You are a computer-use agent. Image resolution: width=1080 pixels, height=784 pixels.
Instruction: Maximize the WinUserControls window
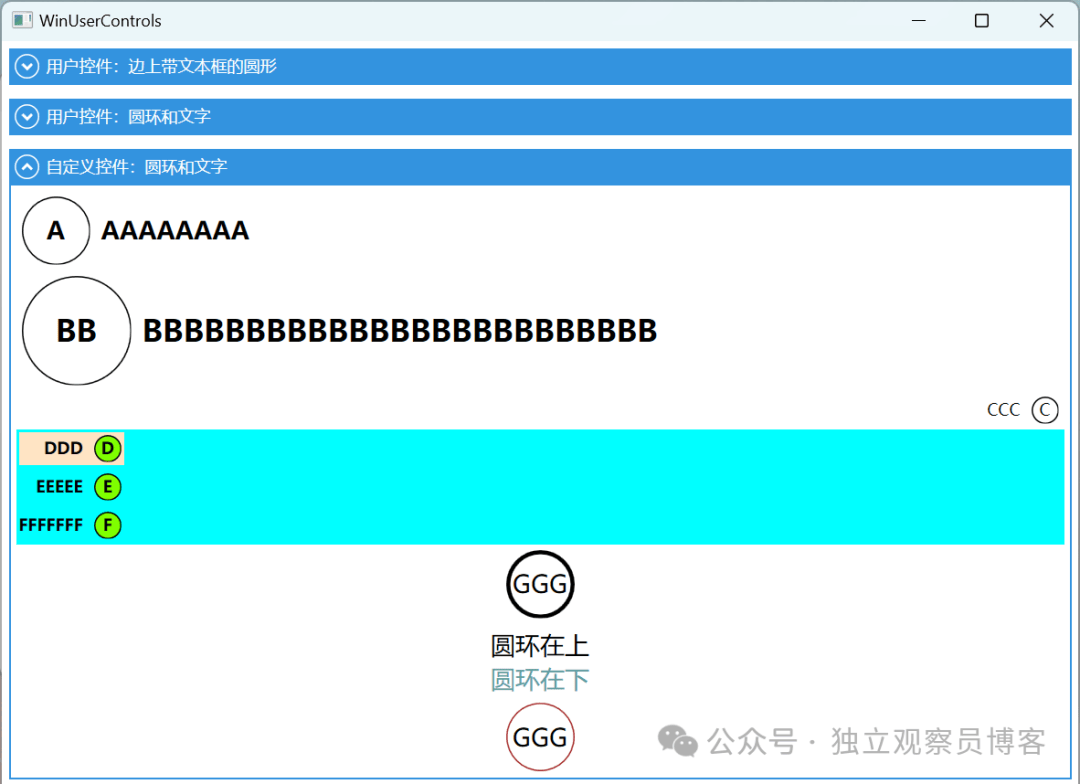point(982,21)
